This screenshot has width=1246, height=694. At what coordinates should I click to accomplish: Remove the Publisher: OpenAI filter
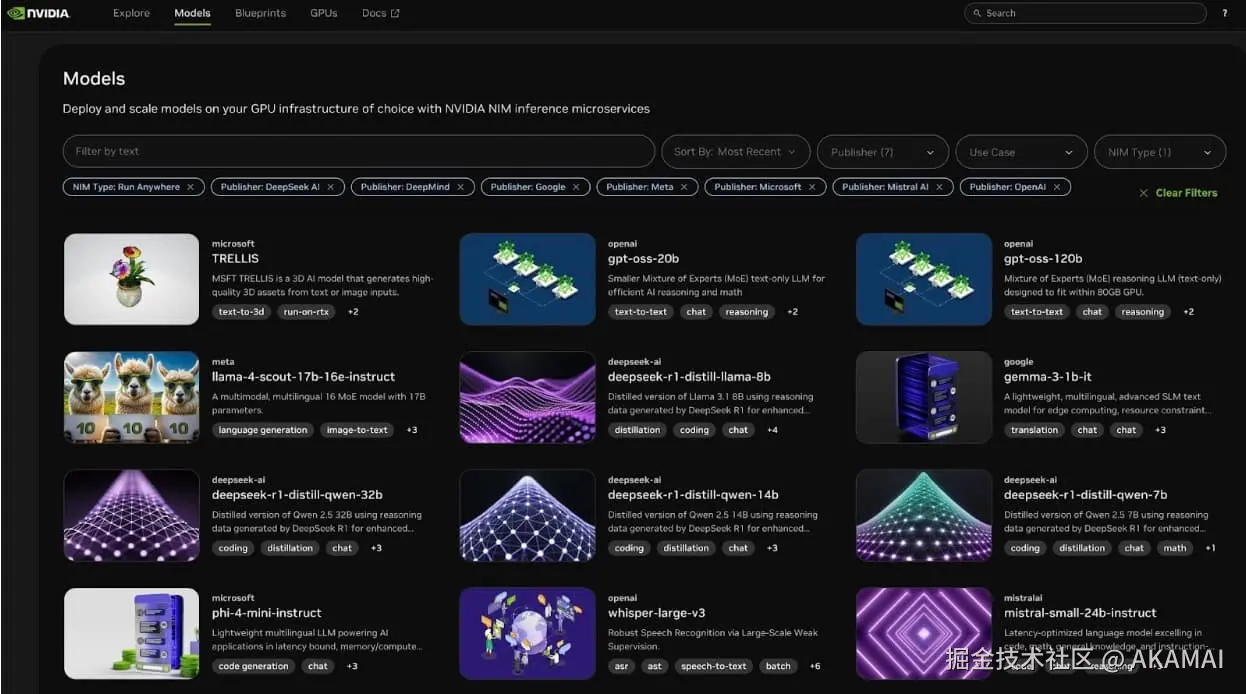1056,187
